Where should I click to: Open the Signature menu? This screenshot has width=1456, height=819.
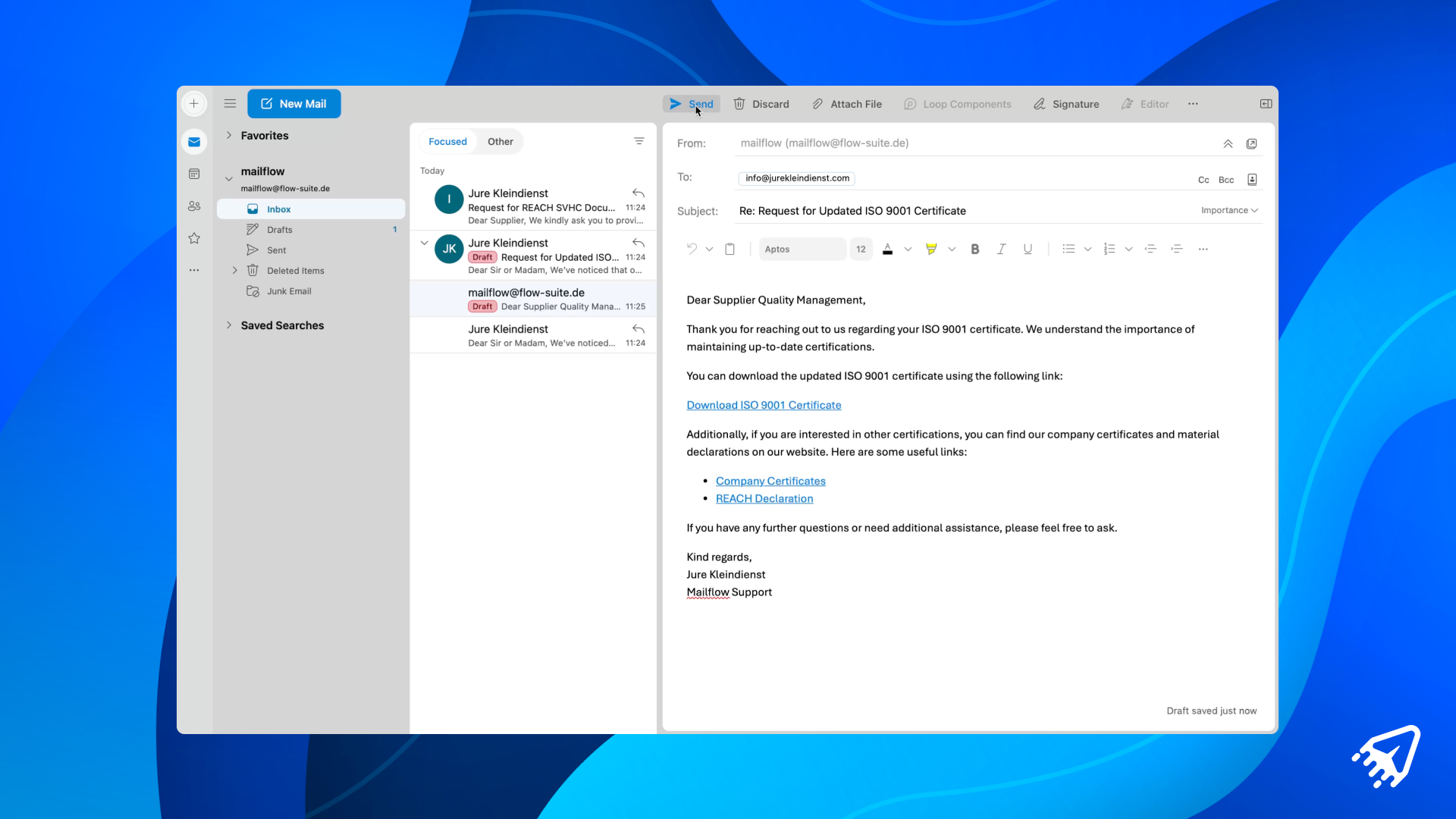pyautogui.click(x=1065, y=104)
